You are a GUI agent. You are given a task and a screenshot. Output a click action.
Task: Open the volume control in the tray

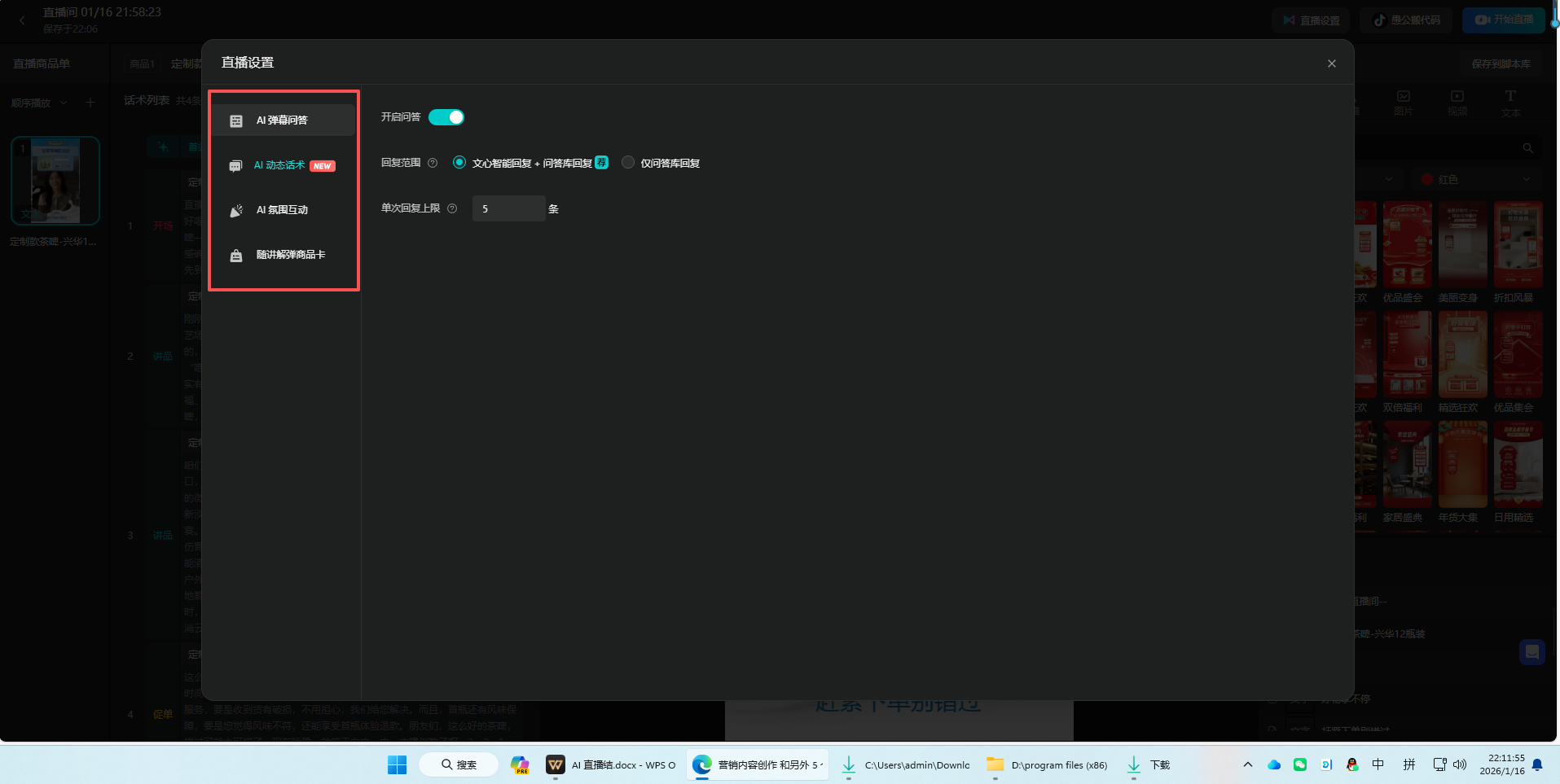click(x=1460, y=764)
